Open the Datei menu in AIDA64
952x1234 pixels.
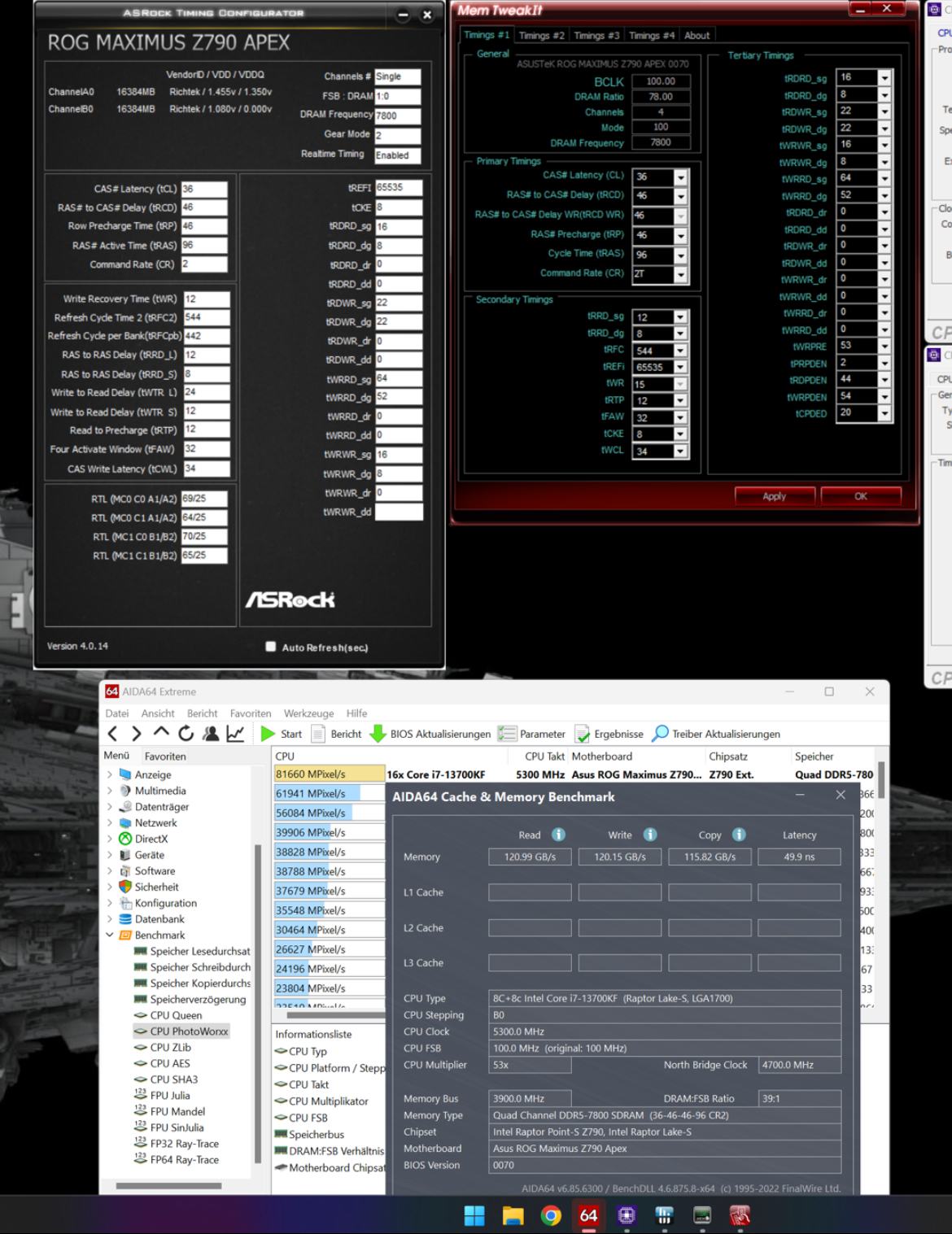click(117, 713)
